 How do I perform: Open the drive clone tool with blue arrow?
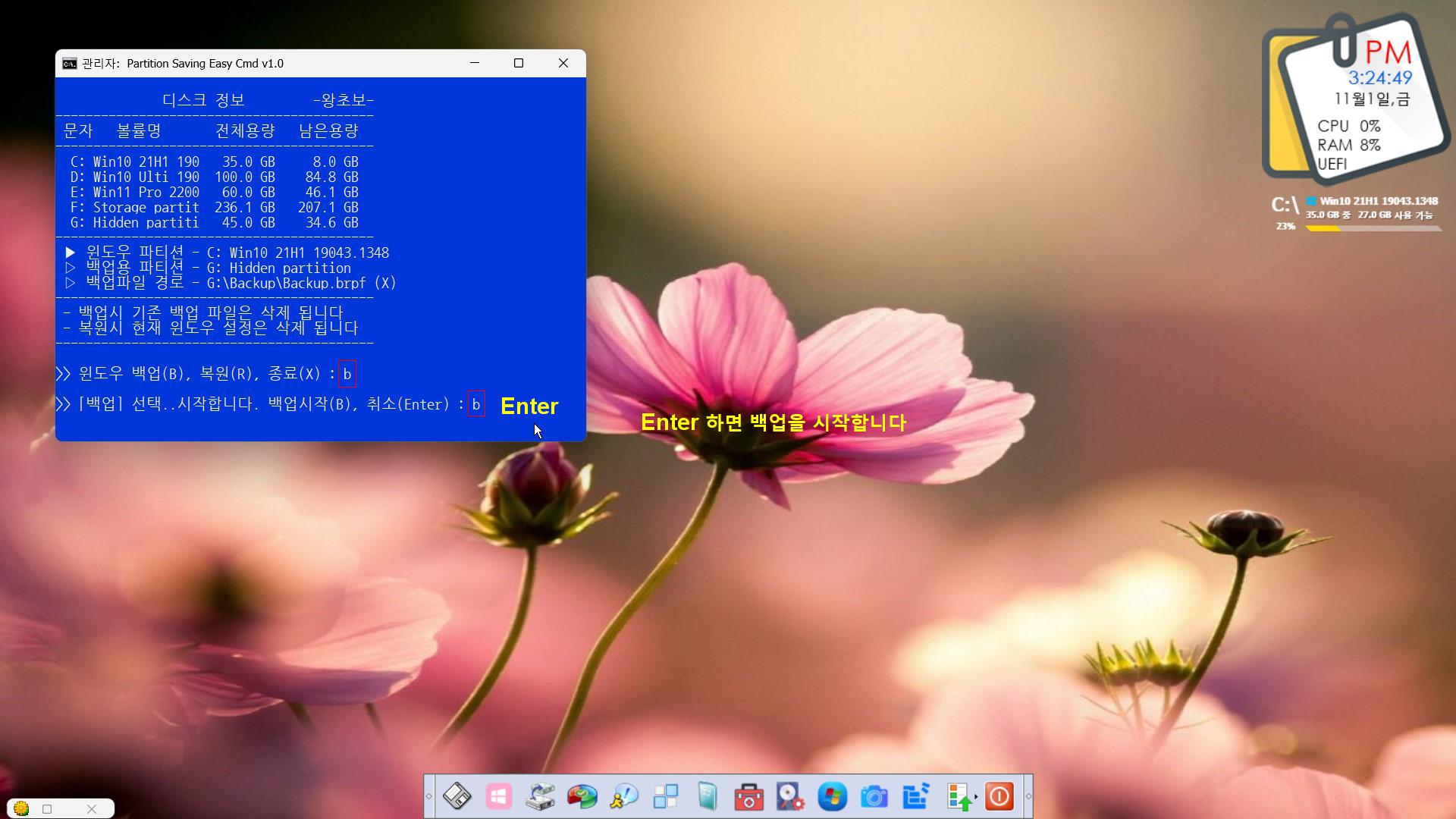coord(541,796)
